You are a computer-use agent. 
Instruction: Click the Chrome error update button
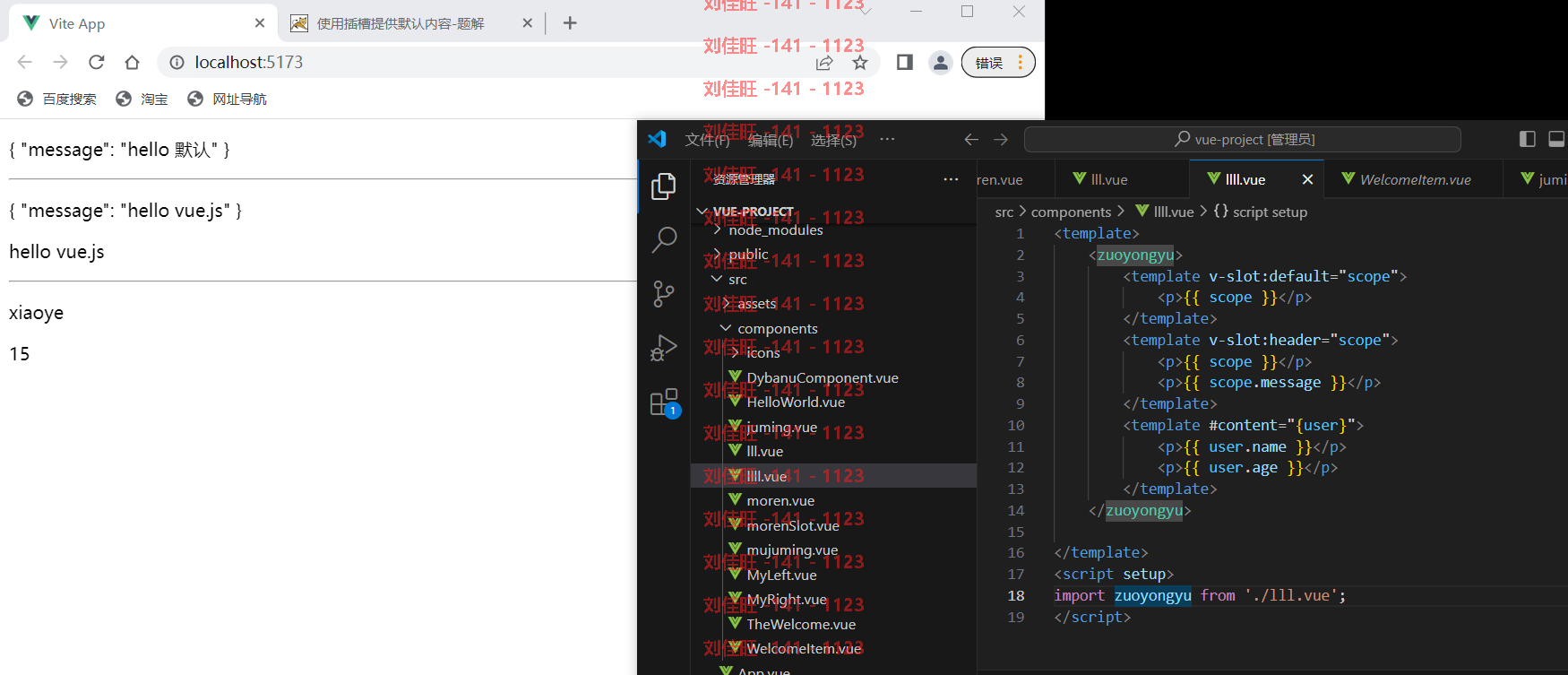(x=998, y=63)
